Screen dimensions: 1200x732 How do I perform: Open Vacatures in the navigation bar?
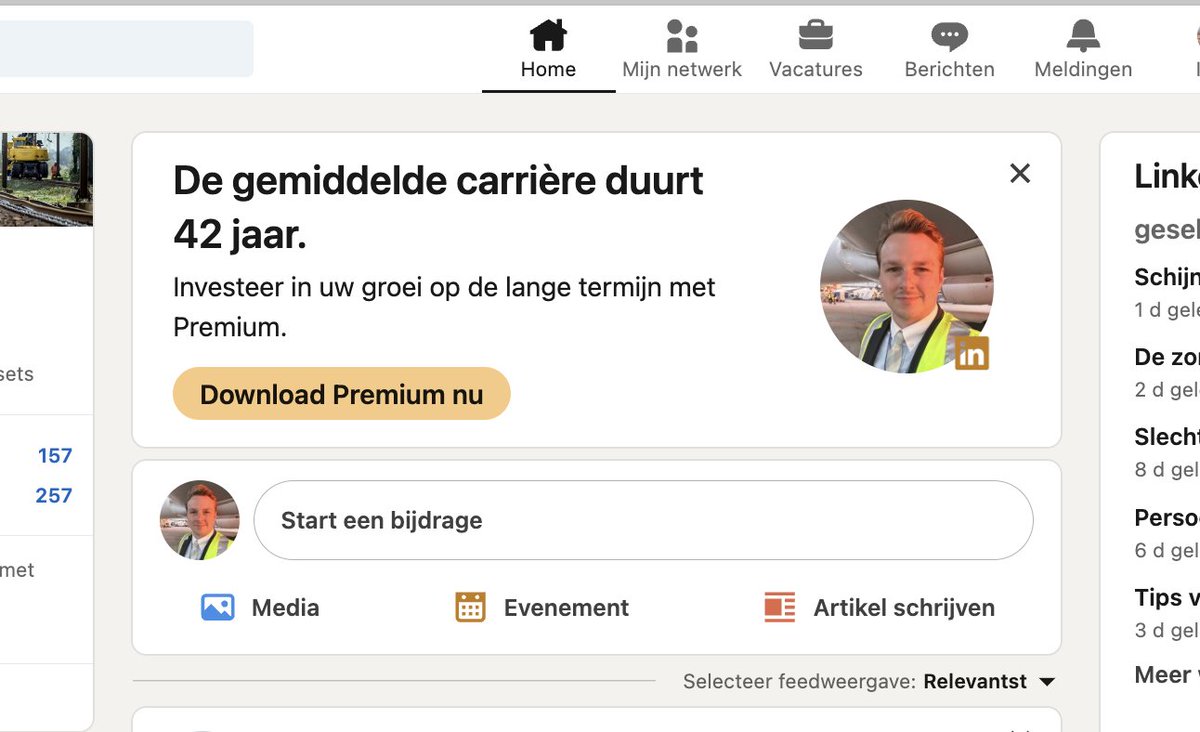click(x=816, y=50)
